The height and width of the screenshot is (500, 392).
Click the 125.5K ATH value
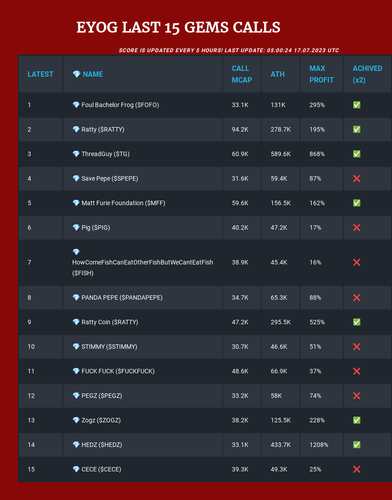point(281,420)
